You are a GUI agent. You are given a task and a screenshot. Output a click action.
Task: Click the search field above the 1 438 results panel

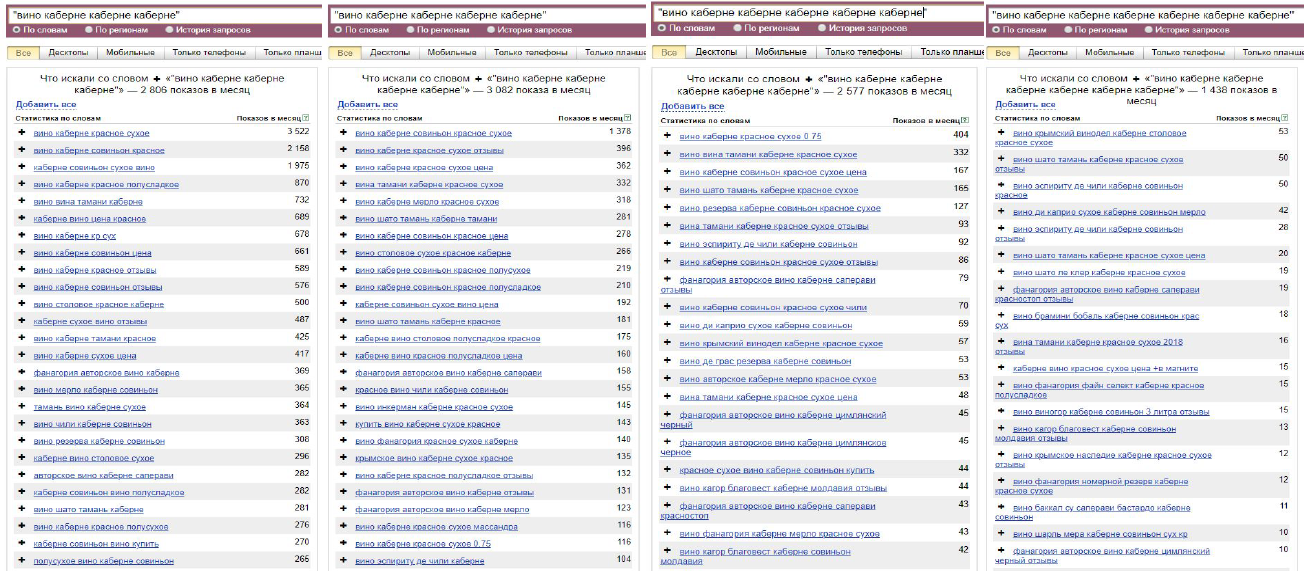click(x=1140, y=15)
